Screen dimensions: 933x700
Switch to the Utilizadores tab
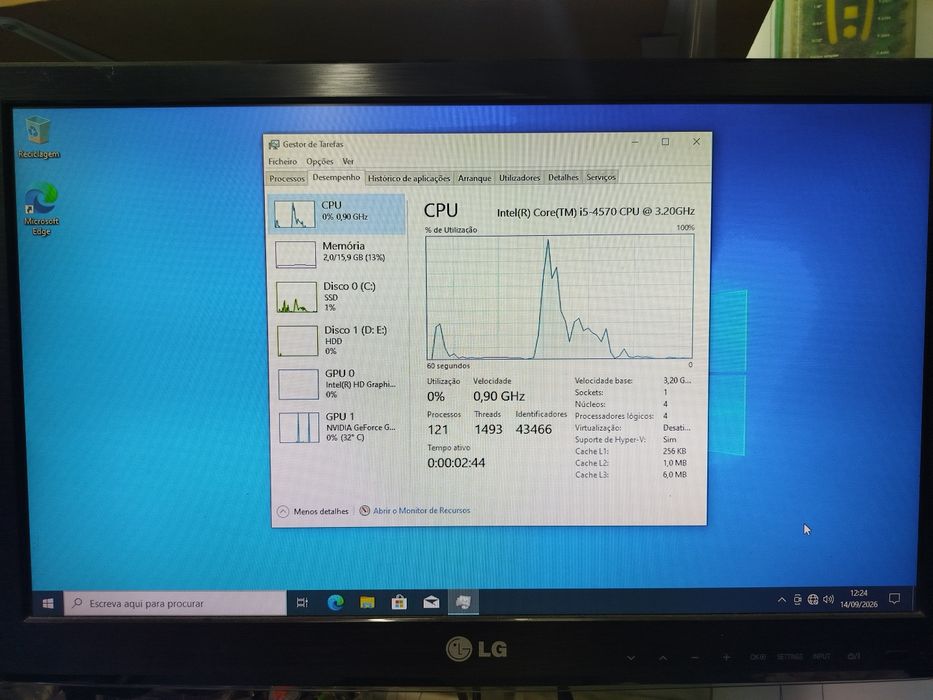pos(519,177)
